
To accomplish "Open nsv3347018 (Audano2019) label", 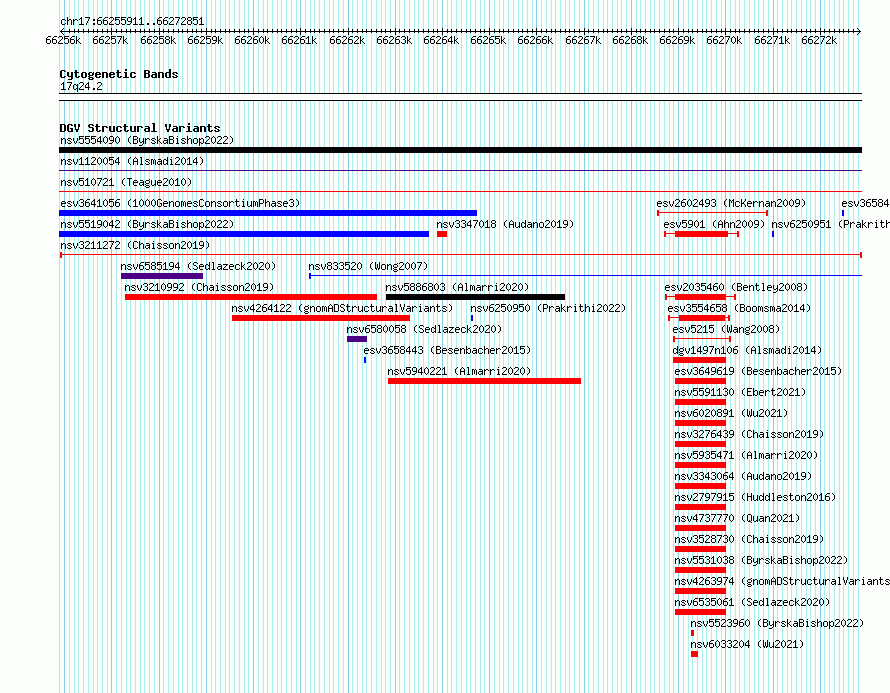I will click(505, 224).
